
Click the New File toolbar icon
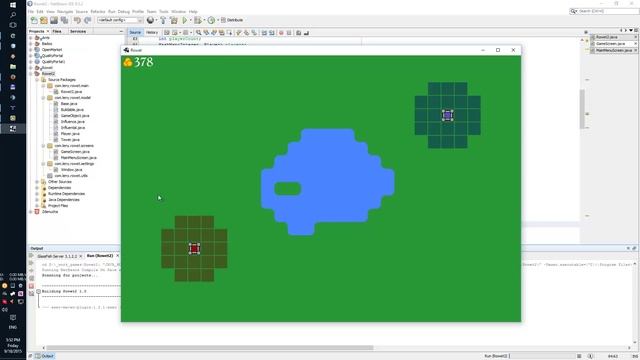34,20
